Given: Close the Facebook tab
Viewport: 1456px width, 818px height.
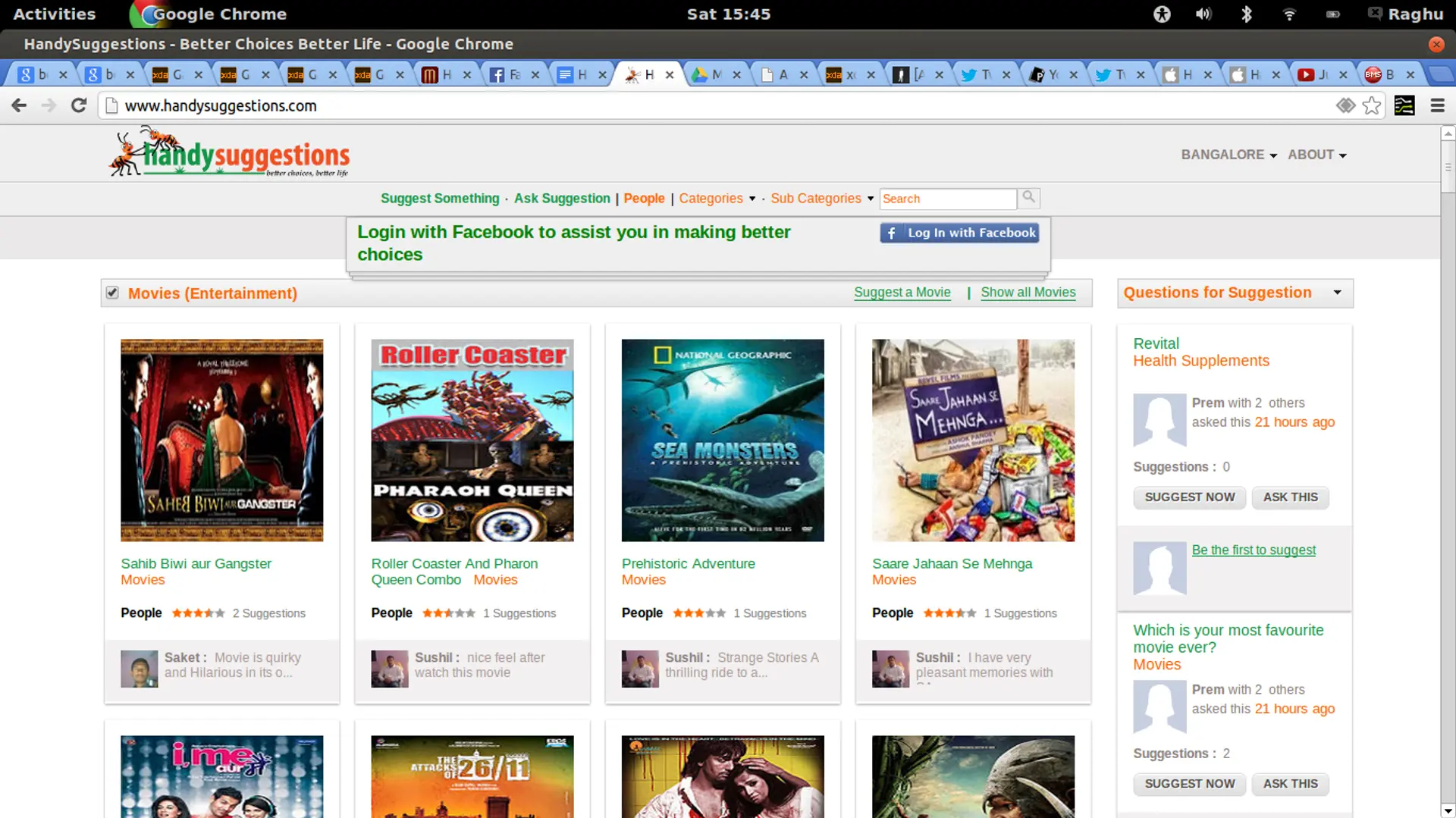Looking at the screenshot, I should tap(535, 74).
